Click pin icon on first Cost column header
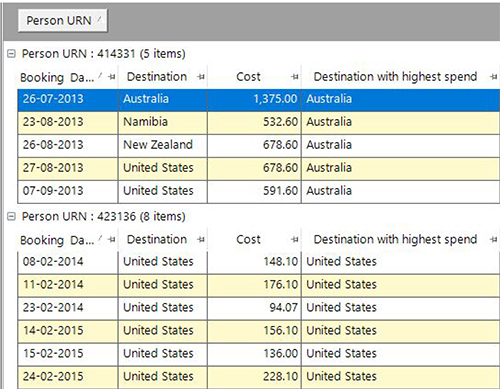This screenshot has width=500, height=389. (x=295, y=77)
